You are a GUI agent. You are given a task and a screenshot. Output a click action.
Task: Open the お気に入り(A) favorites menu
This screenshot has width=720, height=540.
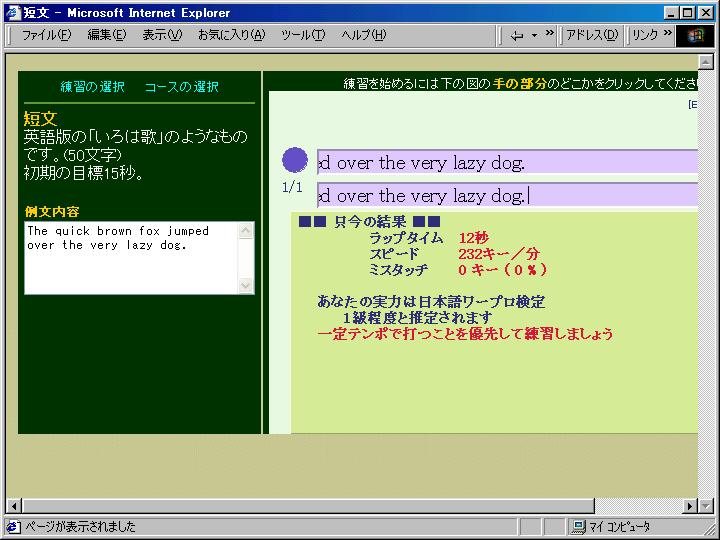[231, 35]
